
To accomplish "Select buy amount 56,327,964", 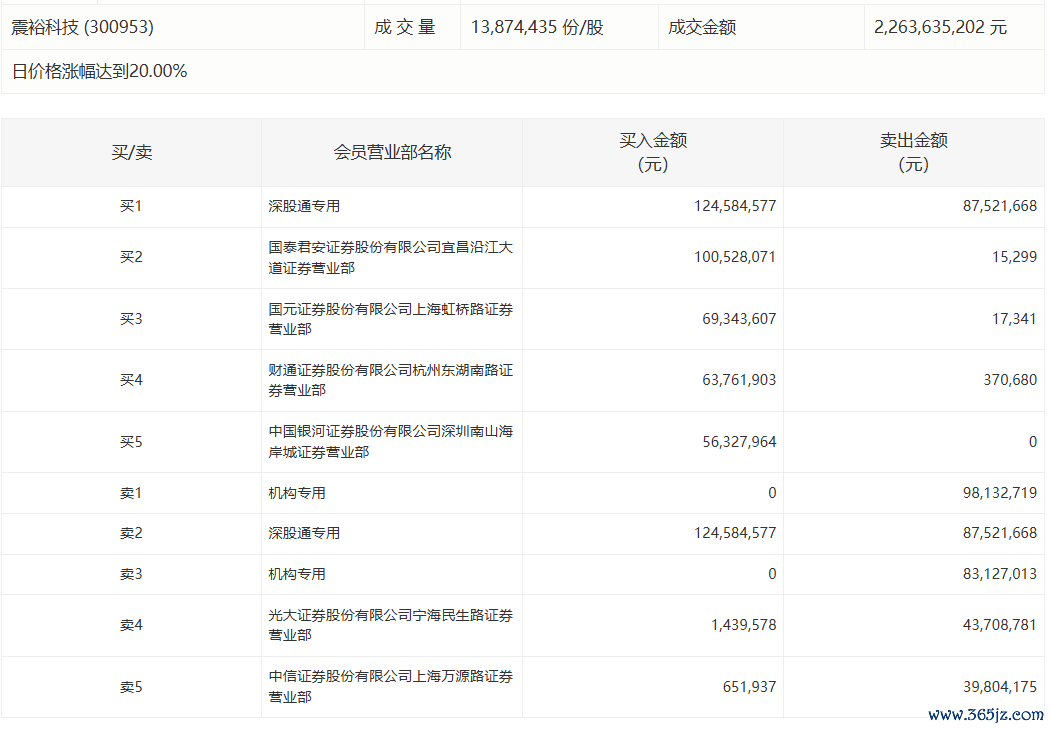I will pos(739,442).
